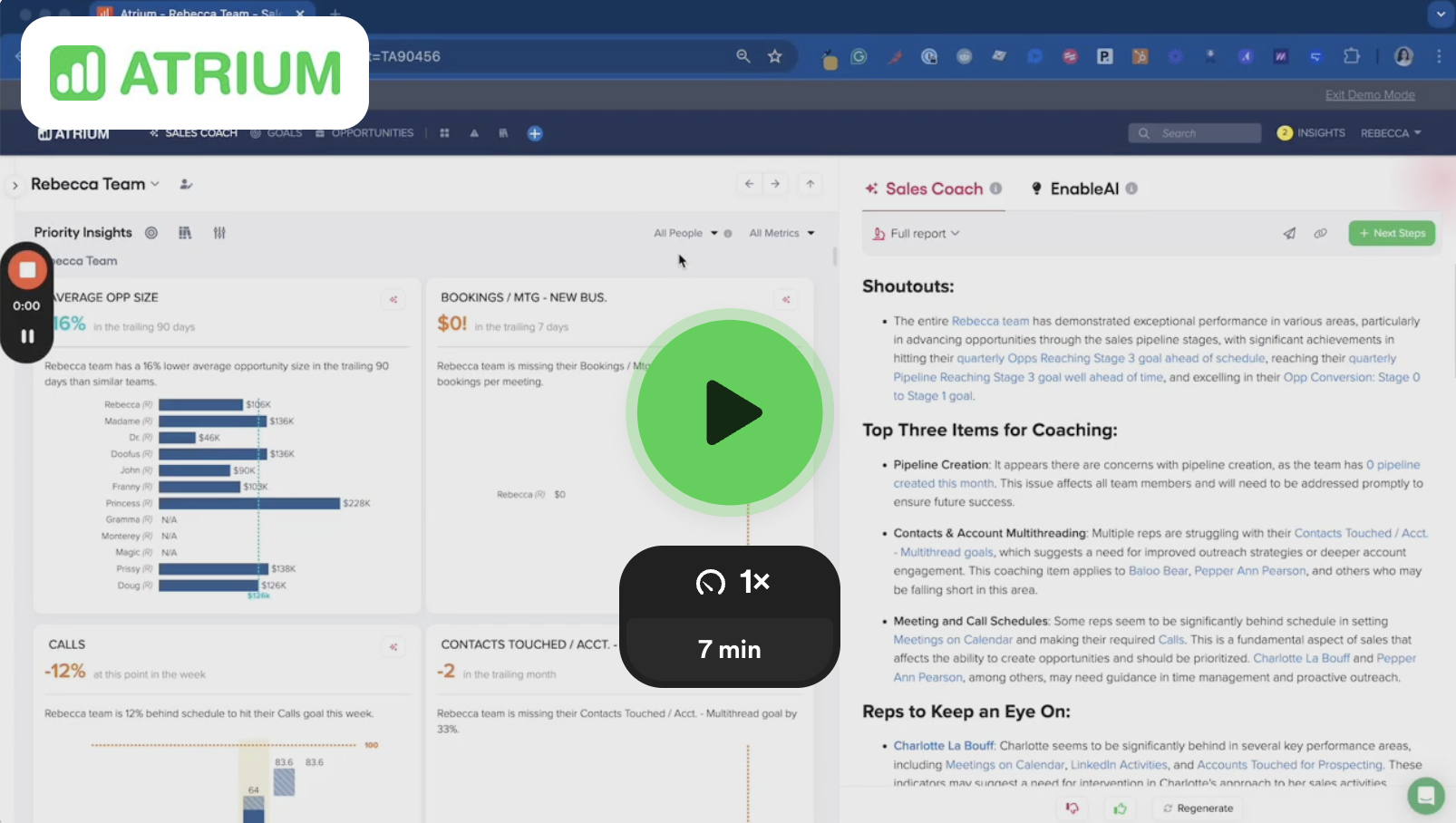This screenshot has width=1456, height=823.
Task: Click the info icon next to EnableAI
Action: coord(1131,189)
